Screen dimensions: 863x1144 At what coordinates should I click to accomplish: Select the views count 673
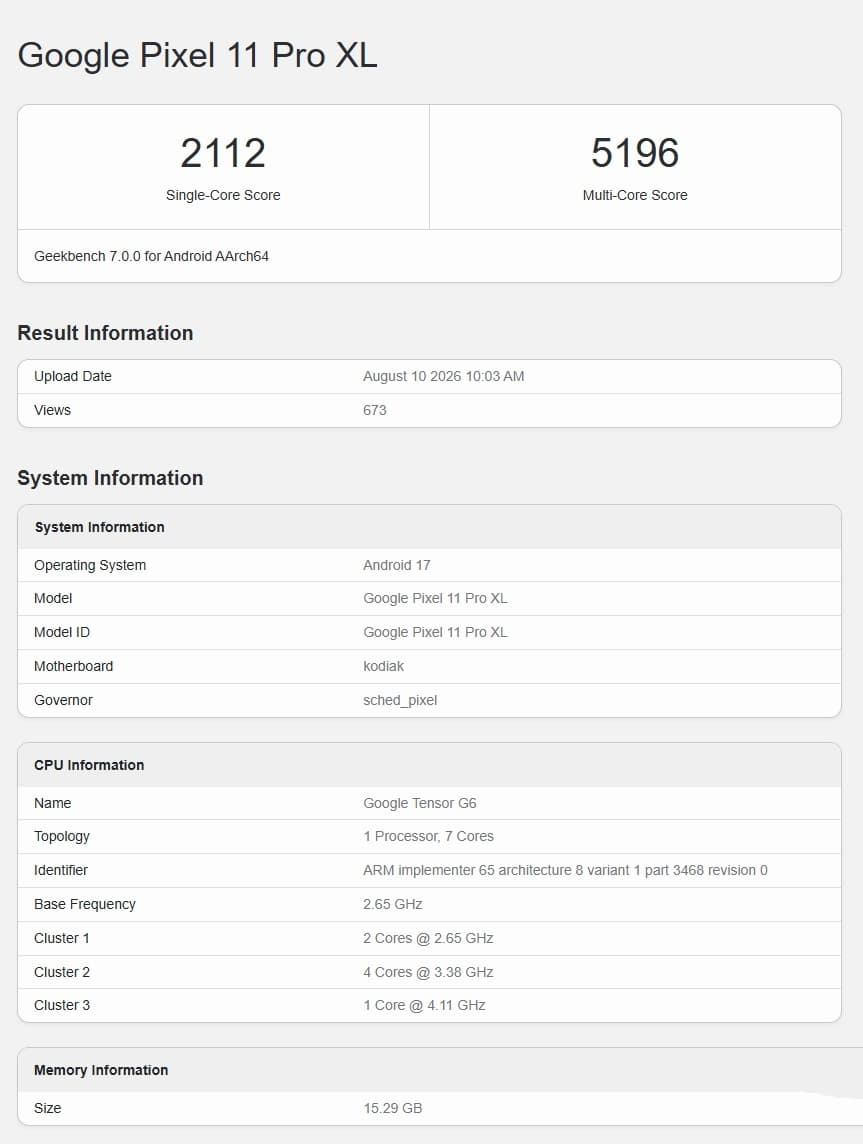click(374, 410)
